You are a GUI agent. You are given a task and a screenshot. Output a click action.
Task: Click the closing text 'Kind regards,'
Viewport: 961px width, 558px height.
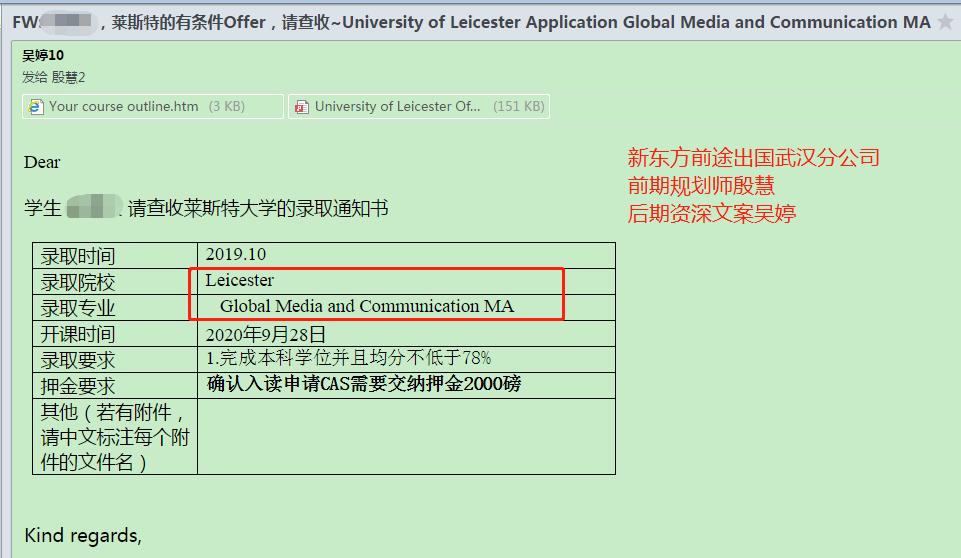83,535
